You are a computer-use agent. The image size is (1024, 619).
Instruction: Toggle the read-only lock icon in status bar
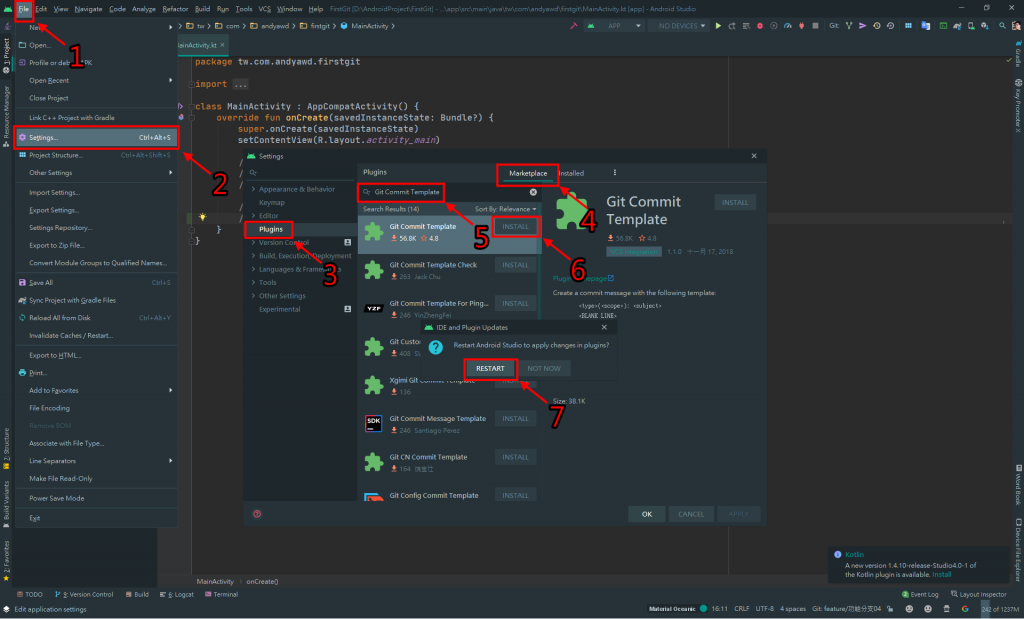click(890, 609)
